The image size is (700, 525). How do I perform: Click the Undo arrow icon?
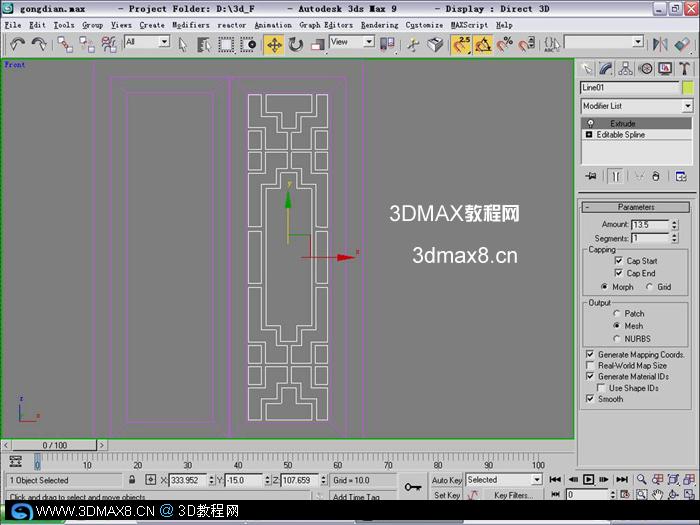[x=17, y=44]
